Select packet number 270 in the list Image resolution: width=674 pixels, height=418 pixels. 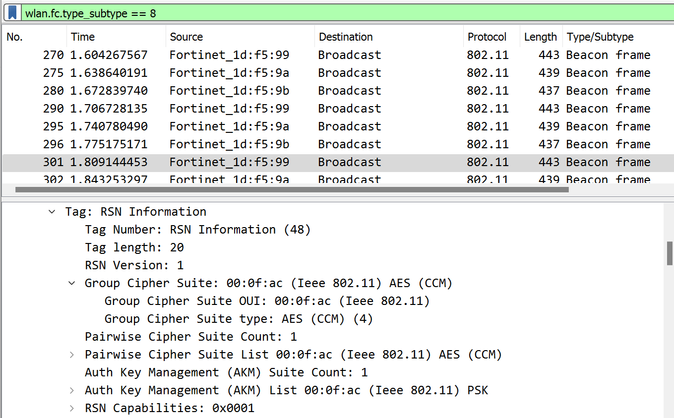300,55
